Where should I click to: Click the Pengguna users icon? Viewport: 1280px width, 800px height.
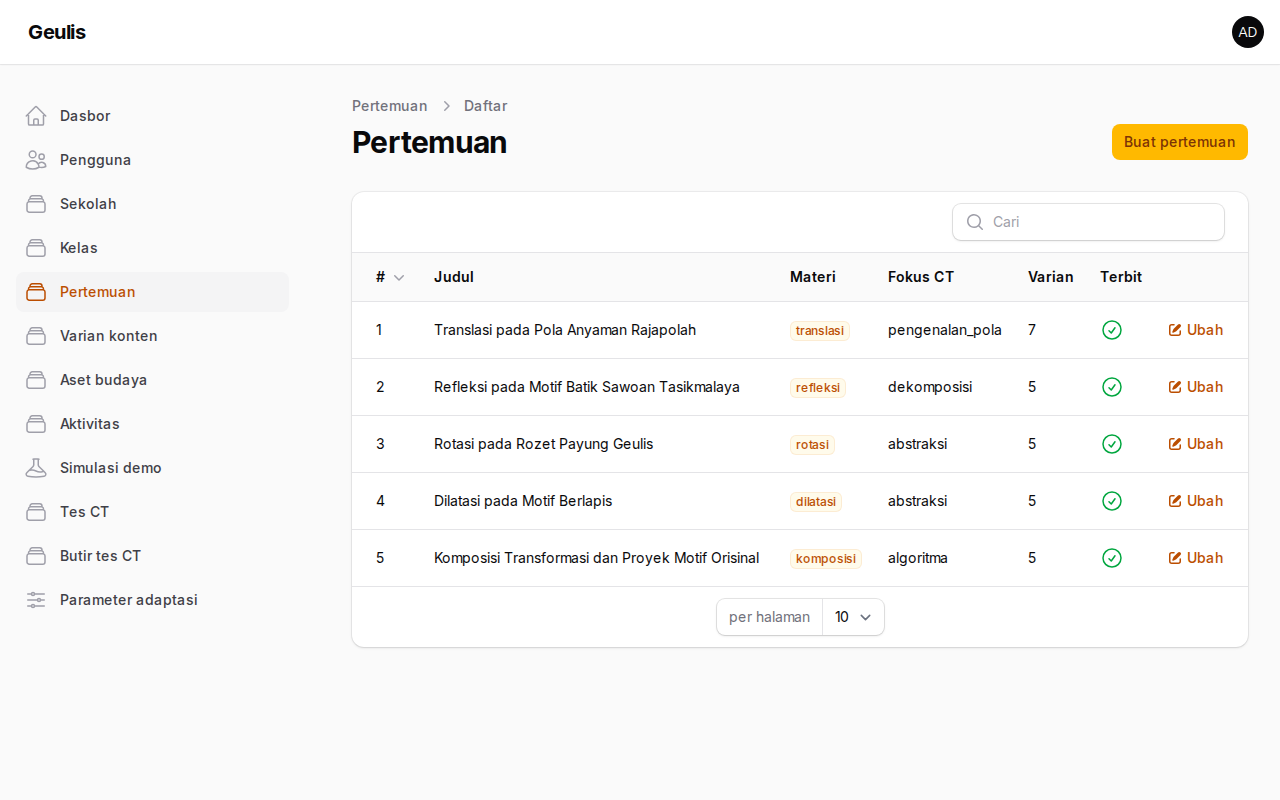pyautogui.click(x=36, y=160)
